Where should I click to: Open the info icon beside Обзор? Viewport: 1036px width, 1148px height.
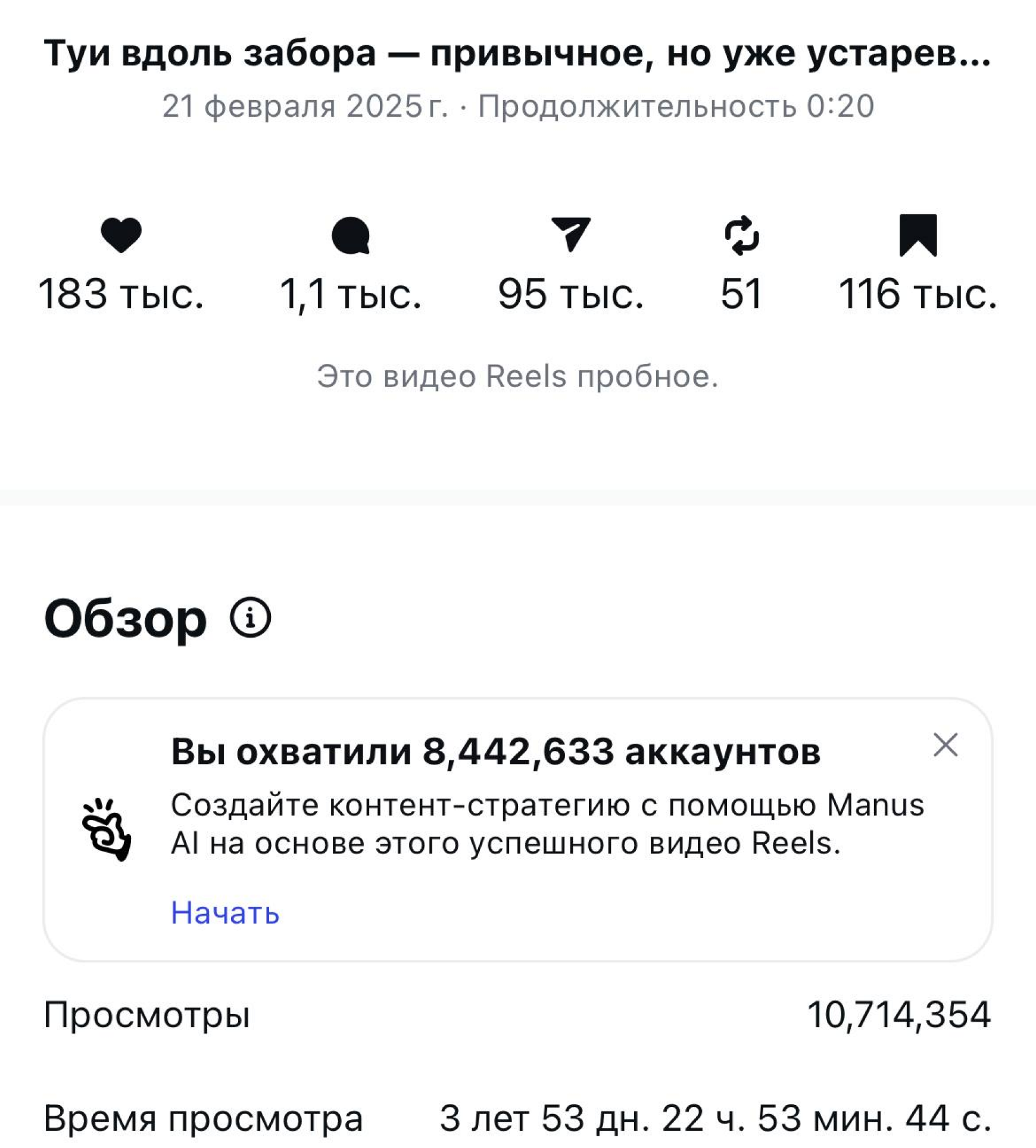(x=250, y=618)
